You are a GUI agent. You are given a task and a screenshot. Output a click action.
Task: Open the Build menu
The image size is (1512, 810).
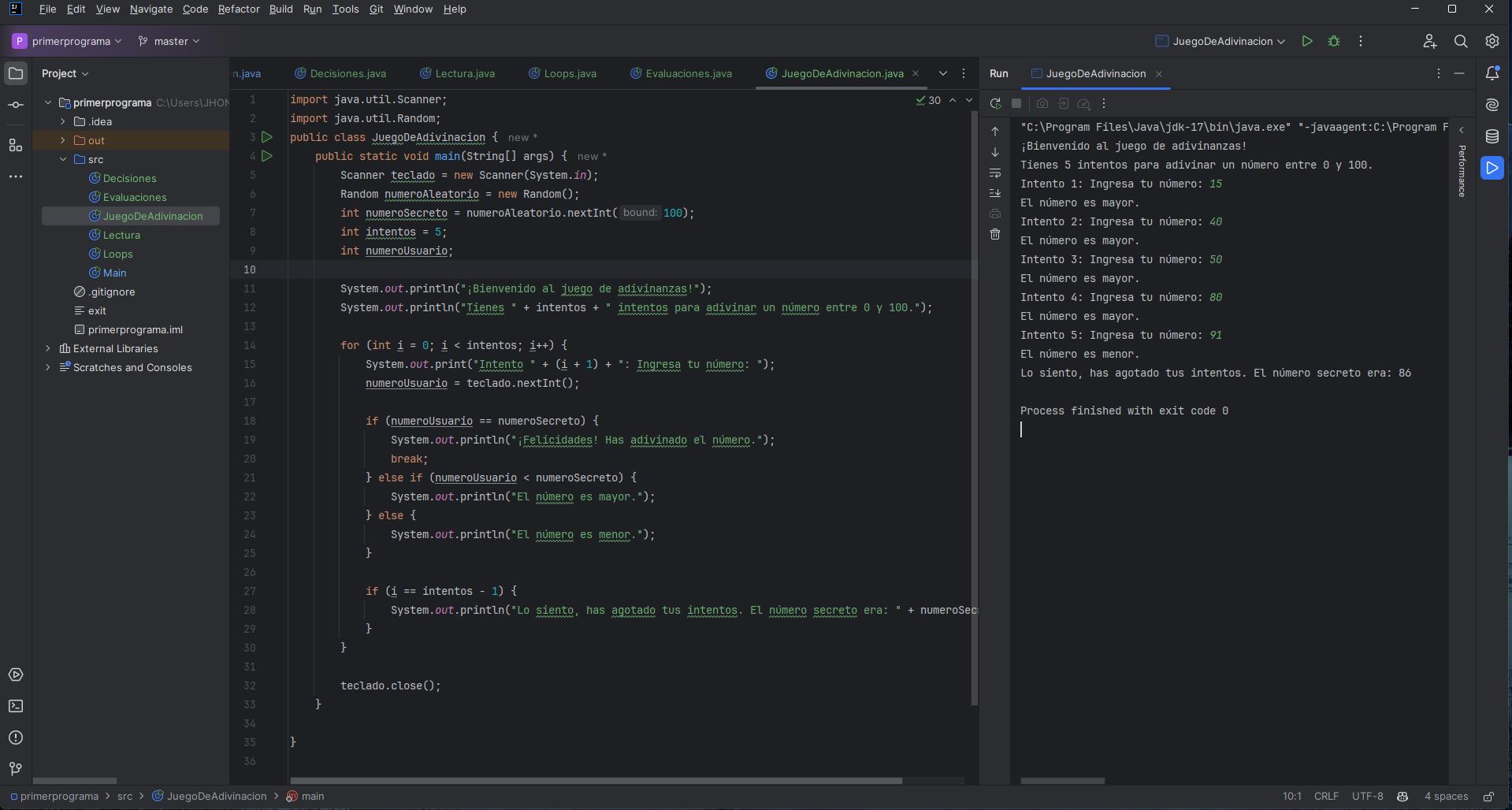coord(280,9)
